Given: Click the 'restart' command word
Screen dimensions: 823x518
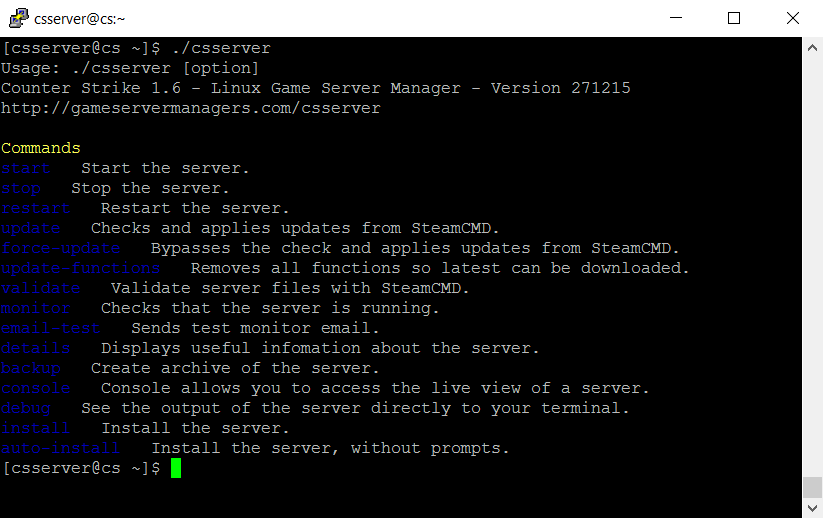Looking at the screenshot, I should click(x=35, y=208).
